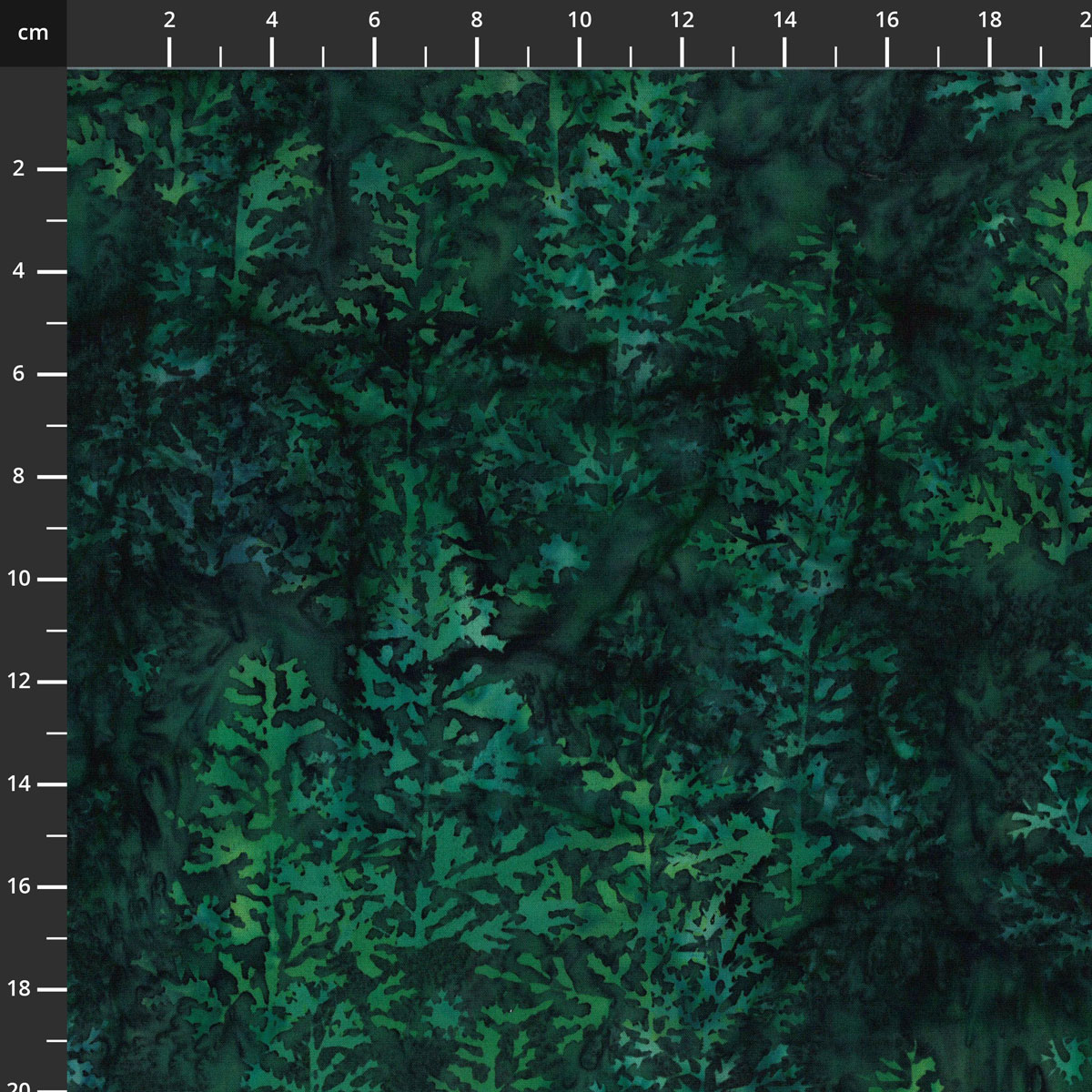Click the 2 label on top ruler

(169, 20)
